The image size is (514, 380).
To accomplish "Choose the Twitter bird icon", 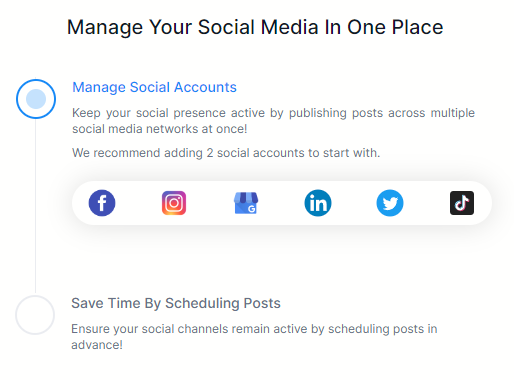I will click(390, 203).
